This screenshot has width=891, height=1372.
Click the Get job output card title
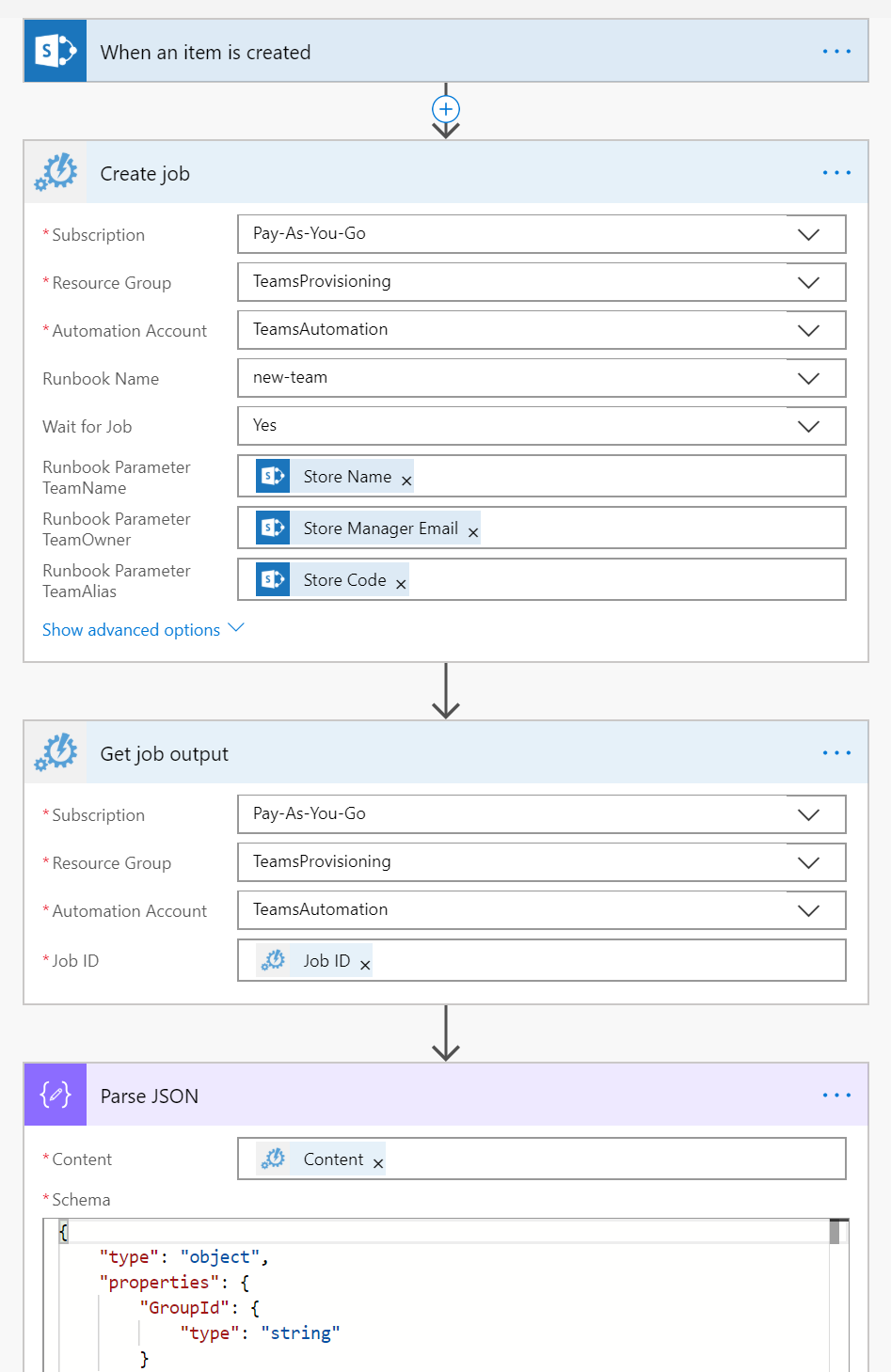pos(165,754)
